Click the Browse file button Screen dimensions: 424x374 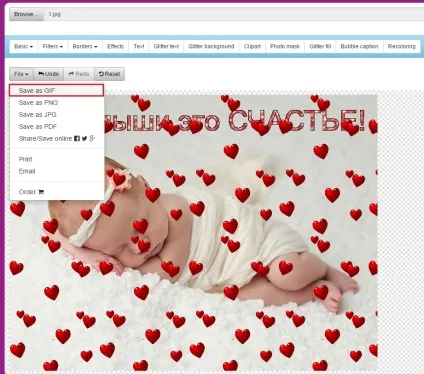tap(26, 14)
